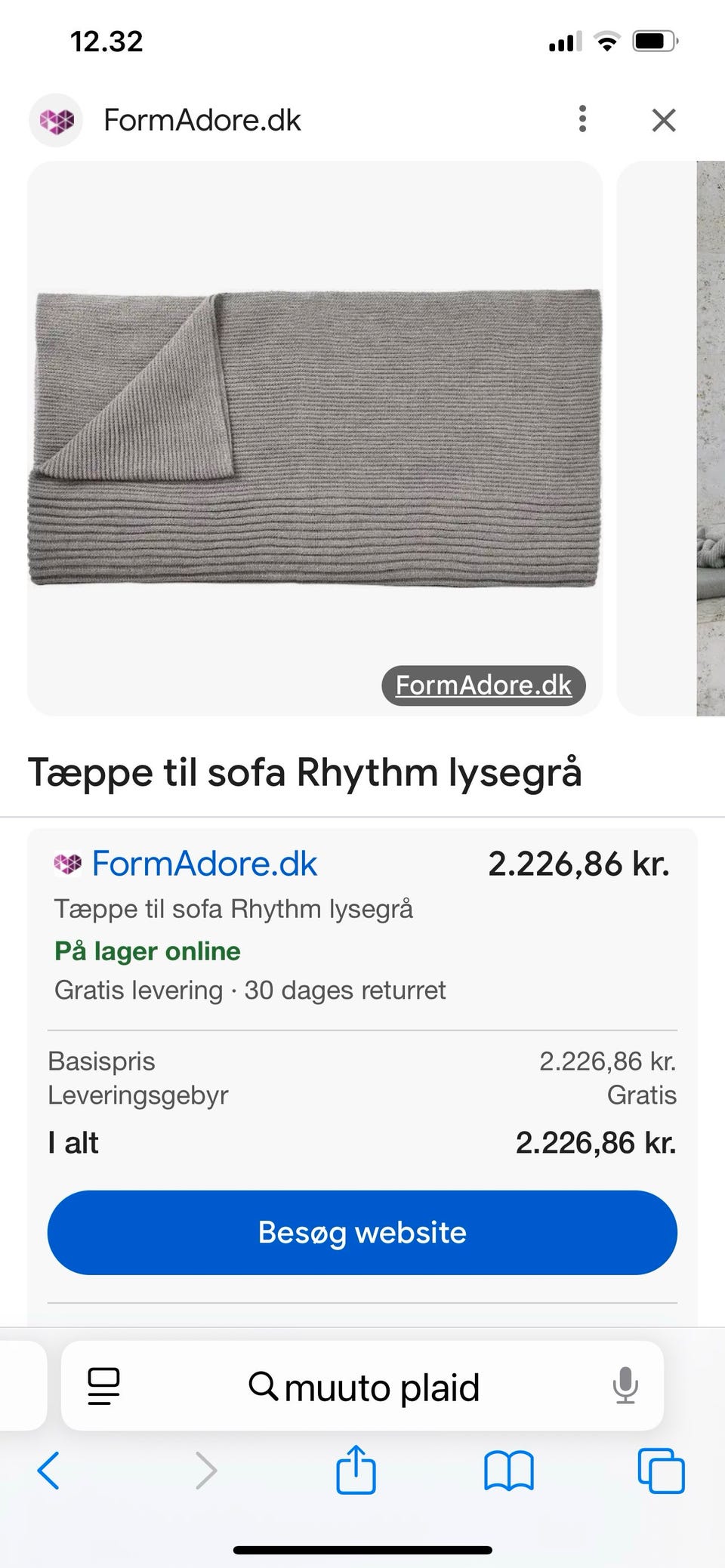Tap the På lager online stock status
725x1568 pixels.
pyautogui.click(x=147, y=951)
